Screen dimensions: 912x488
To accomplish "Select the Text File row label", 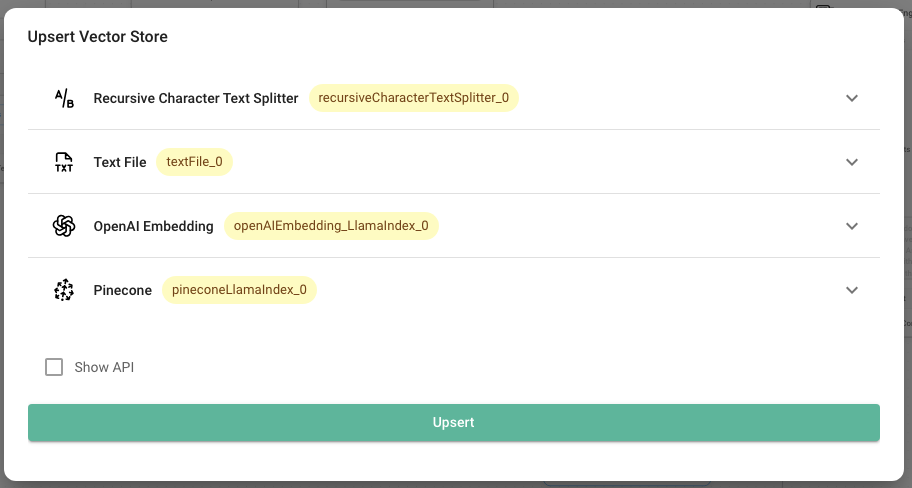I will pos(120,162).
